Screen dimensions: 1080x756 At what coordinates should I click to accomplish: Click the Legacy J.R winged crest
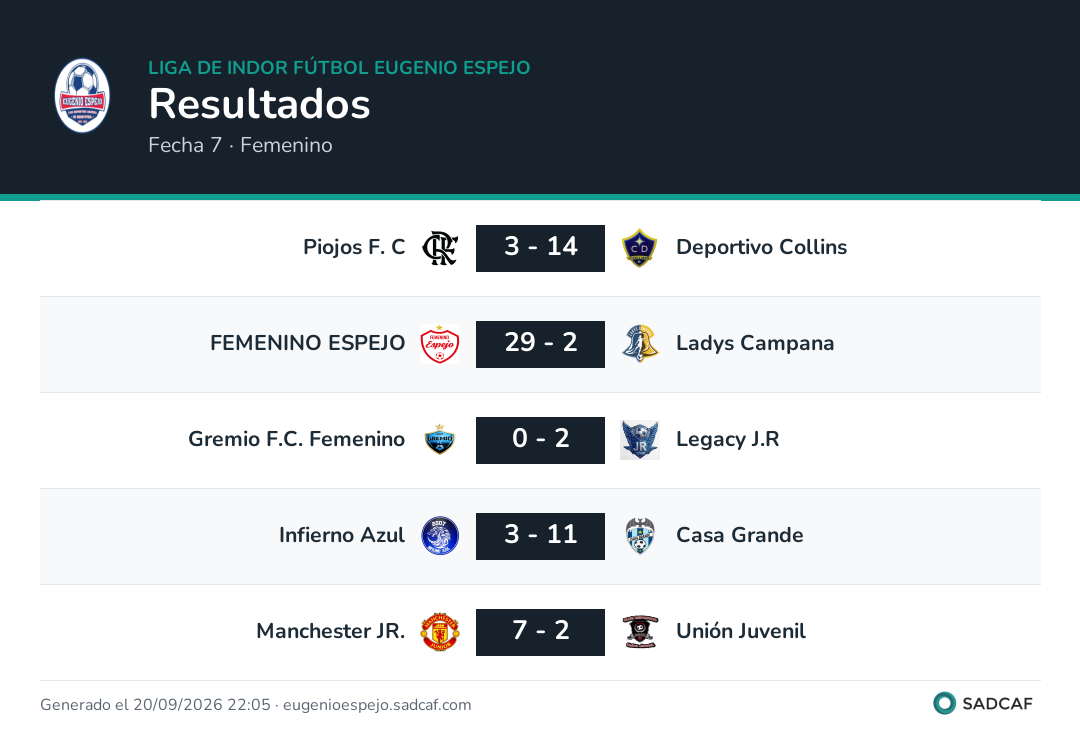click(x=640, y=440)
